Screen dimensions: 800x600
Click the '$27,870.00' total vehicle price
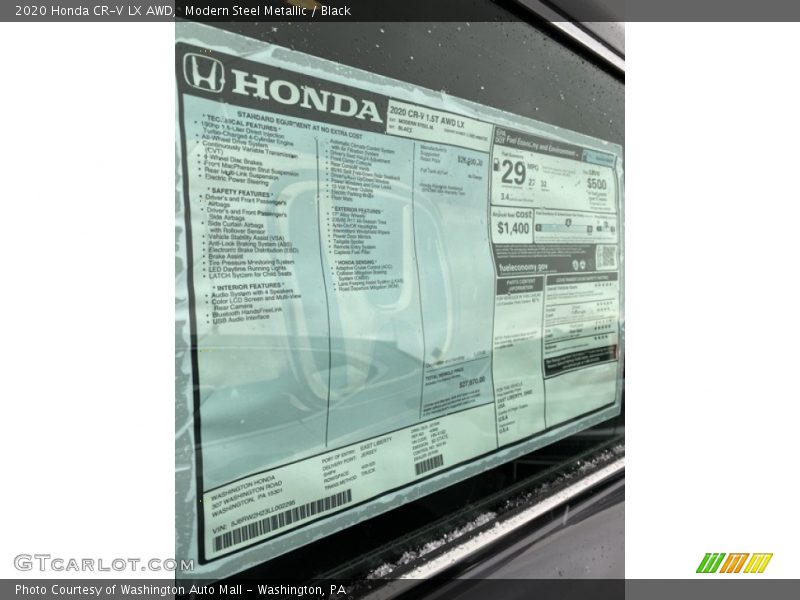pyautogui.click(x=471, y=383)
